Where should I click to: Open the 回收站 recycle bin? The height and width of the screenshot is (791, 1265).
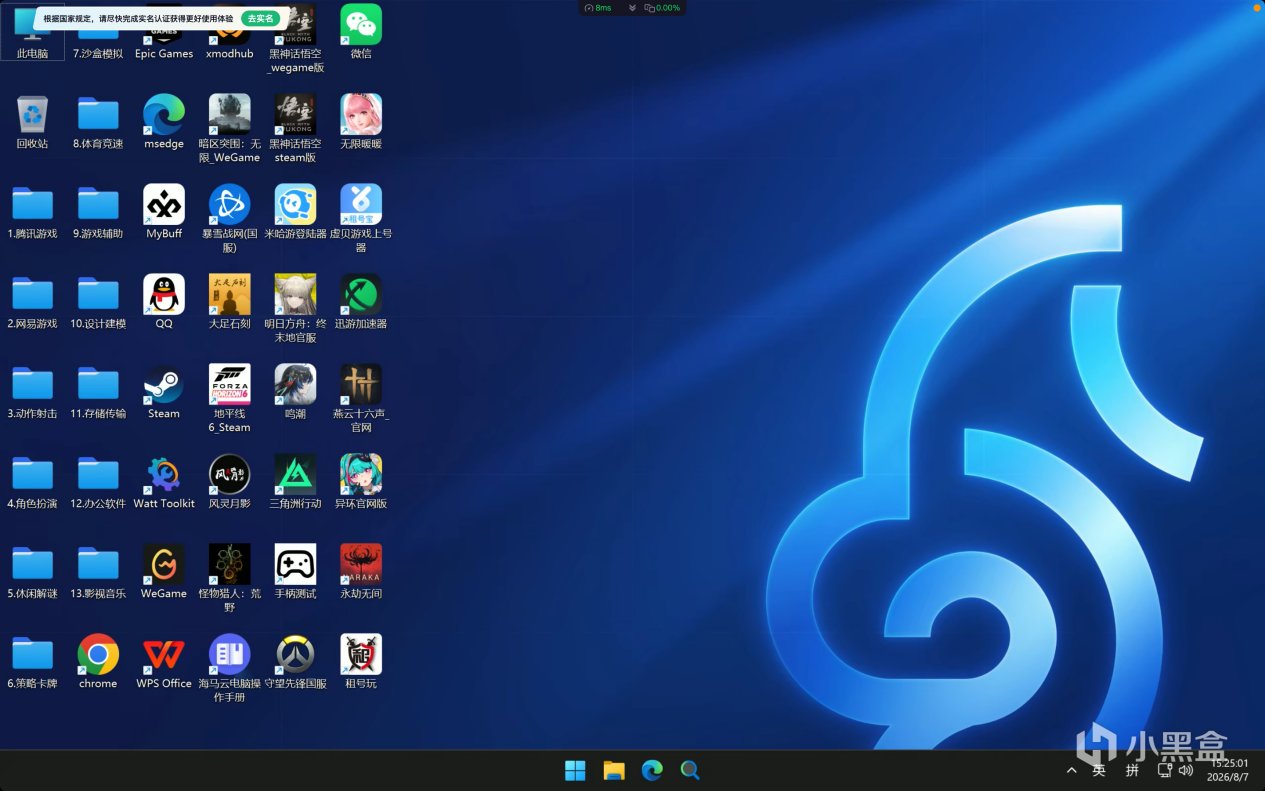tap(32, 115)
